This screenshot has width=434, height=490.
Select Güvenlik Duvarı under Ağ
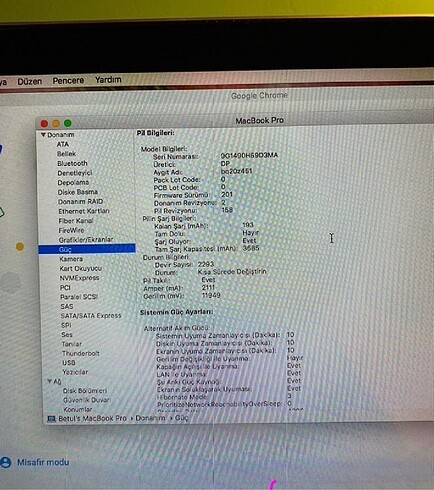point(87,400)
